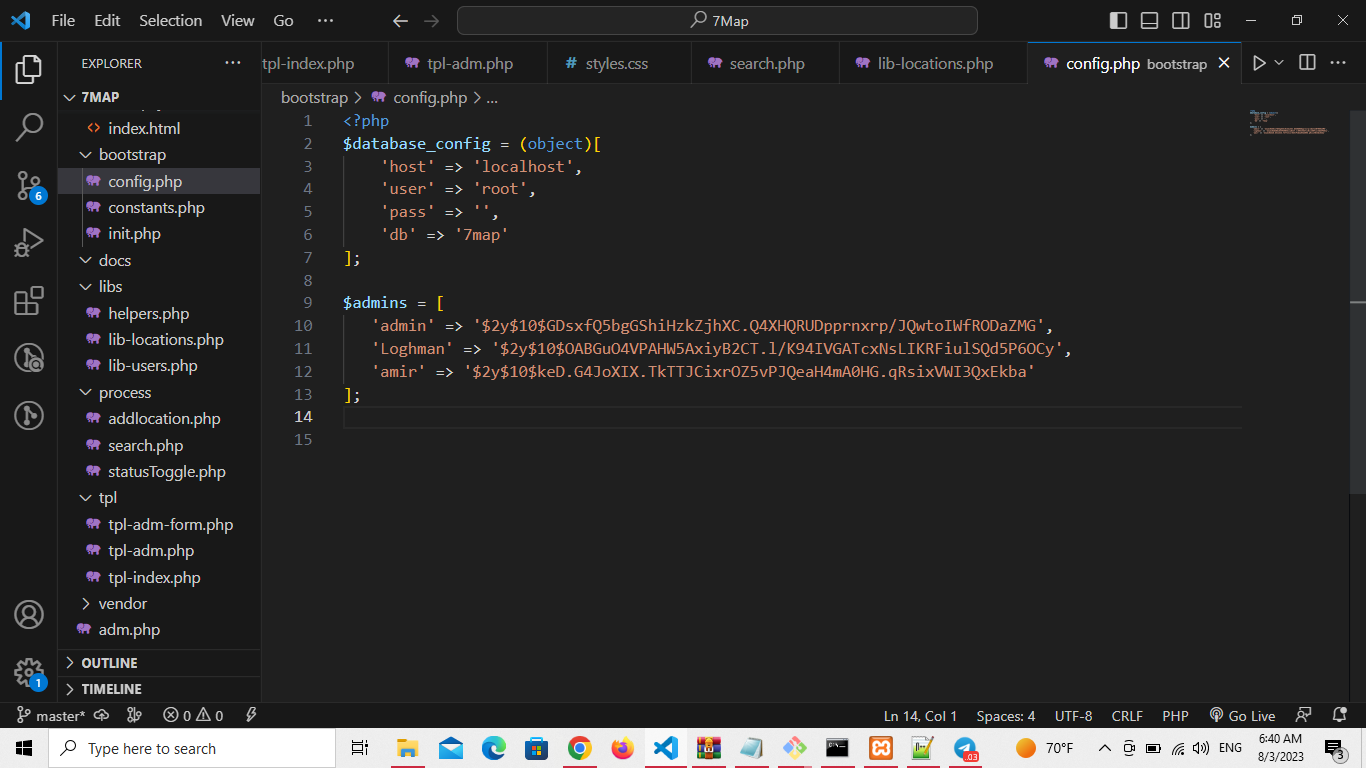Open the Manage gear icon

pyautogui.click(x=29, y=672)
